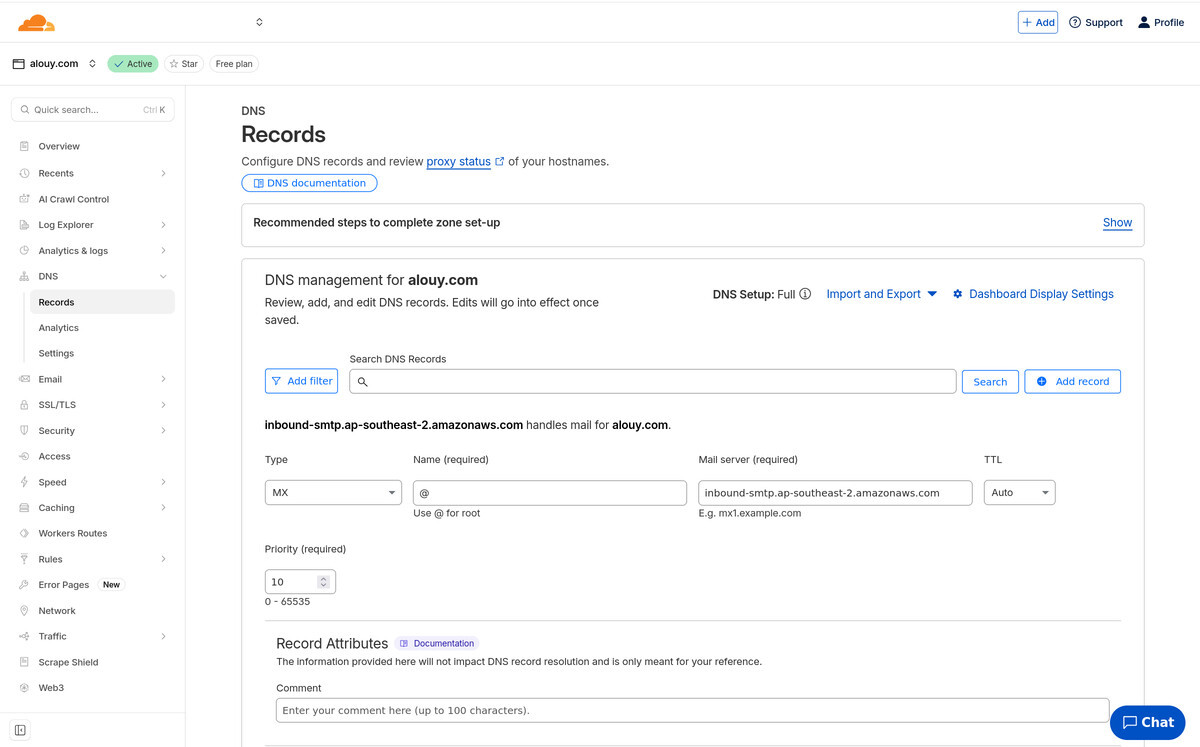1200x747 pixels.
Task: Open the Record Type MX dropdown
Action: pos(333,493)
